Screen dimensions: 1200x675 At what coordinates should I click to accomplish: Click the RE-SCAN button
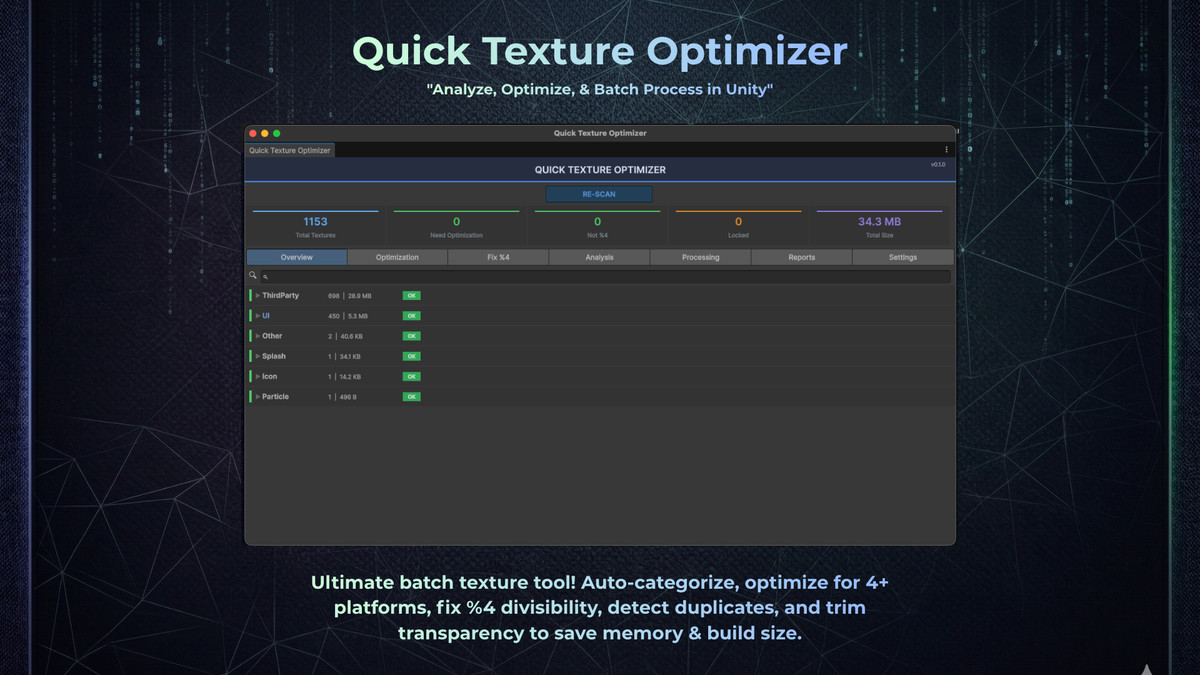pos(599,194)
